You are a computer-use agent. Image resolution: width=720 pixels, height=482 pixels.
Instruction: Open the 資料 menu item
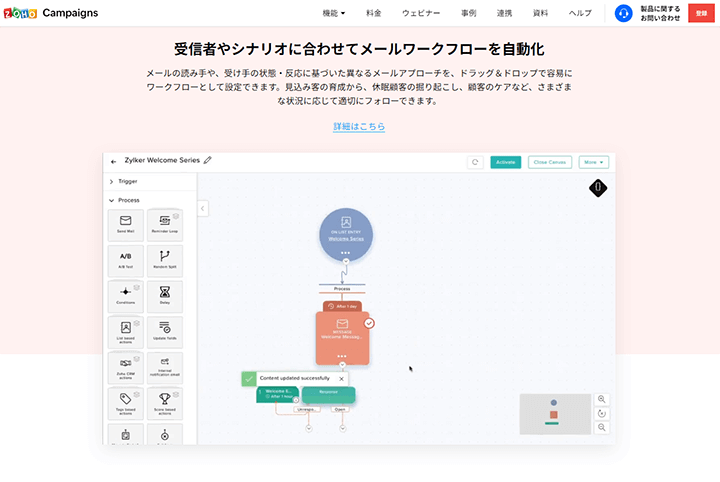tap(540, 13)
